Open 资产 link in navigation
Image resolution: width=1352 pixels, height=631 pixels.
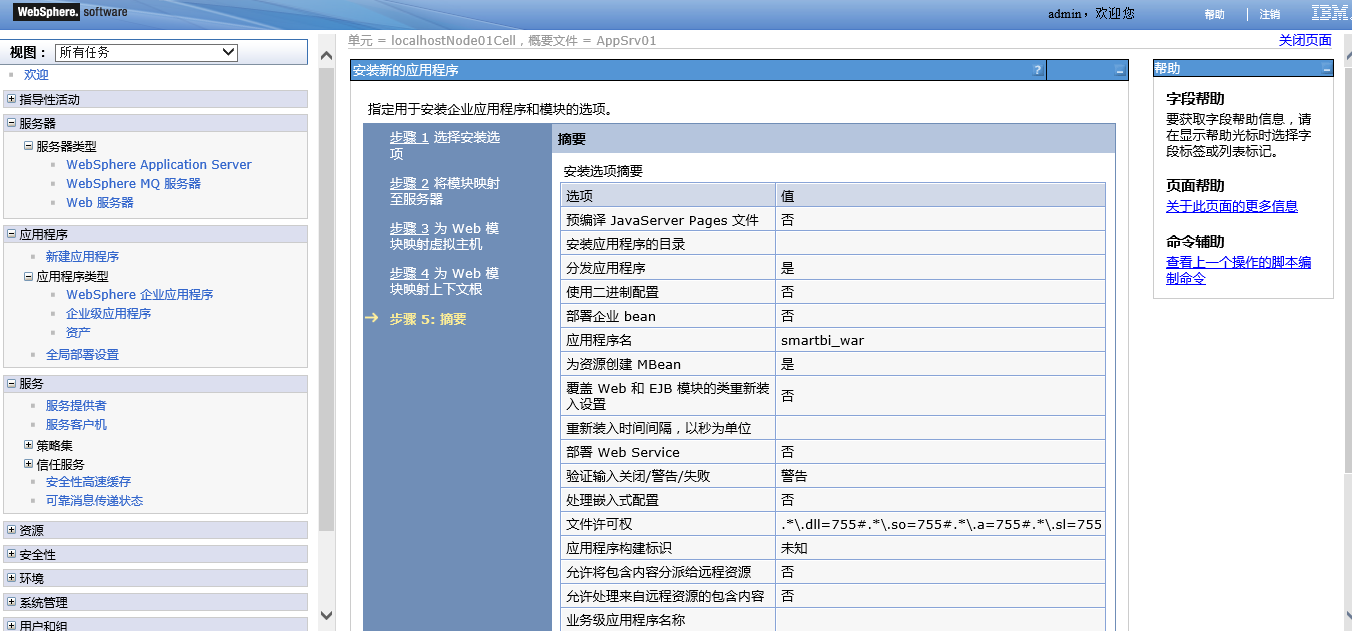tap(78, 333)
